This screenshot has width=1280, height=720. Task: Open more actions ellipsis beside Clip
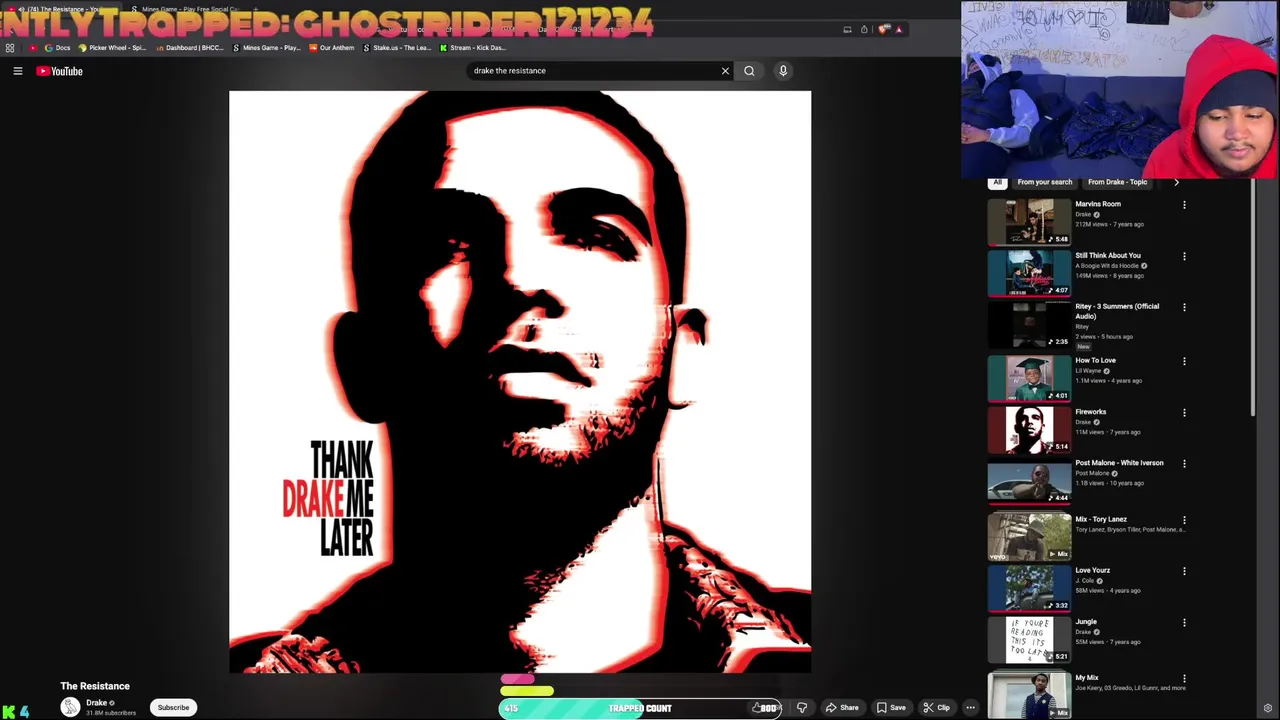[x=970, y=708]
